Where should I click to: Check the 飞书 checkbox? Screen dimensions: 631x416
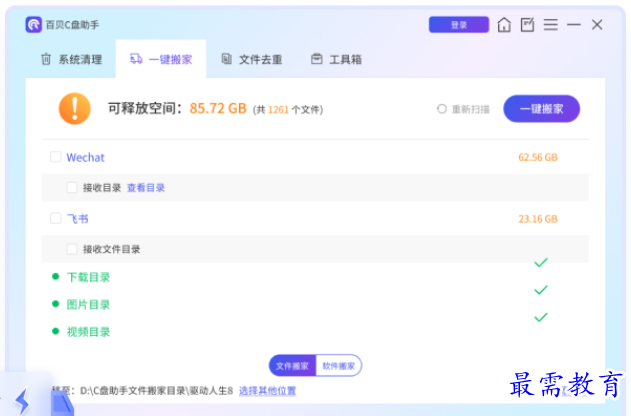[56, 218]
